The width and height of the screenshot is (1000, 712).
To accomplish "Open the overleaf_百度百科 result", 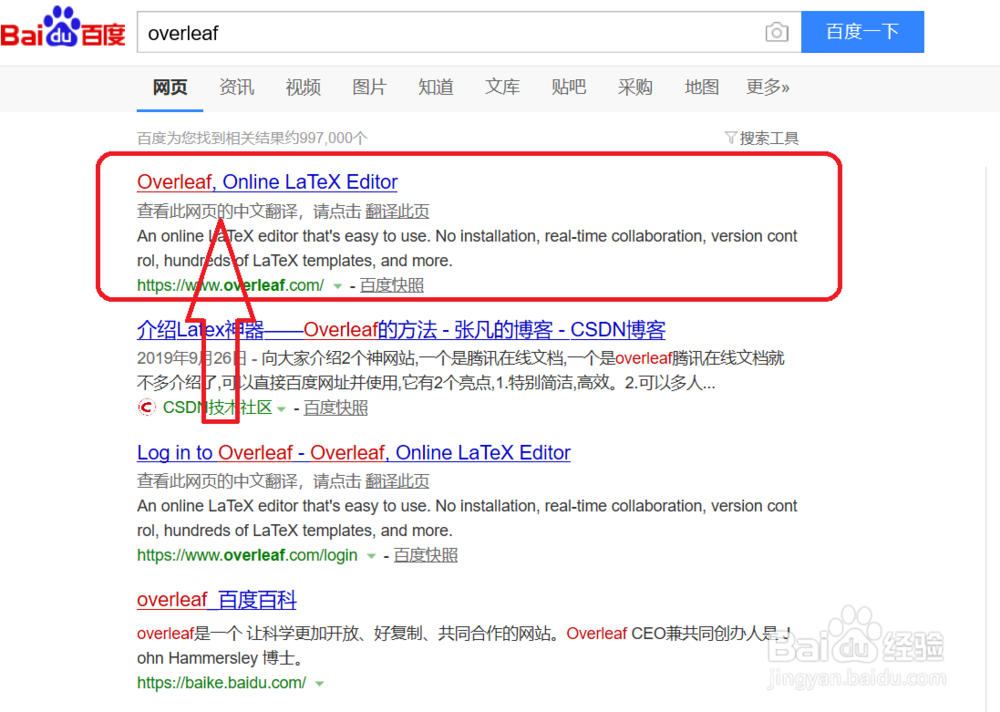I will (x=217, y=600).
